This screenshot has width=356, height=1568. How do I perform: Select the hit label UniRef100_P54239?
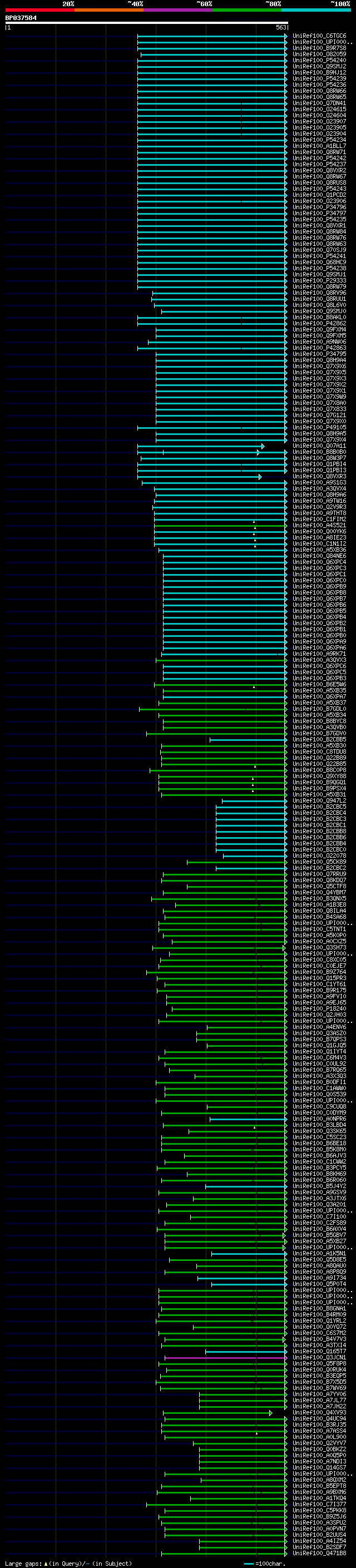[x=319, y=78]
